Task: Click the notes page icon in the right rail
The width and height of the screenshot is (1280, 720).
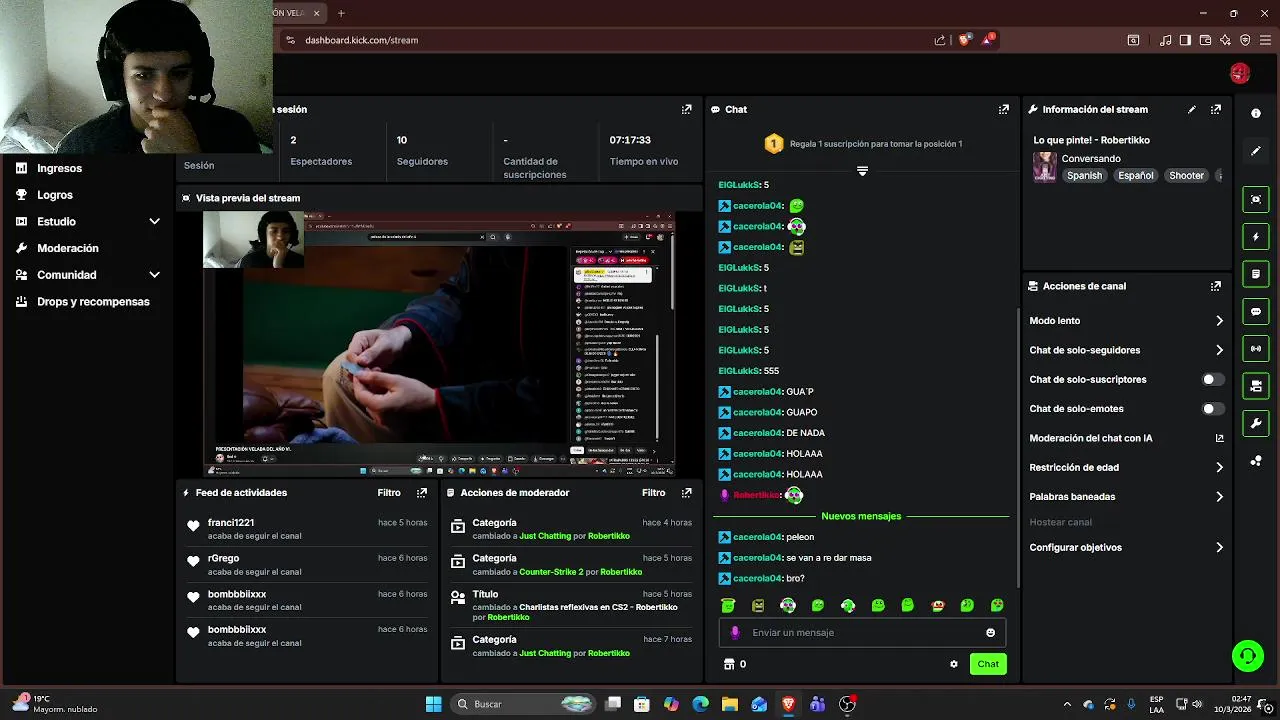Action: pyautogui.click(x=1256, y=274)
